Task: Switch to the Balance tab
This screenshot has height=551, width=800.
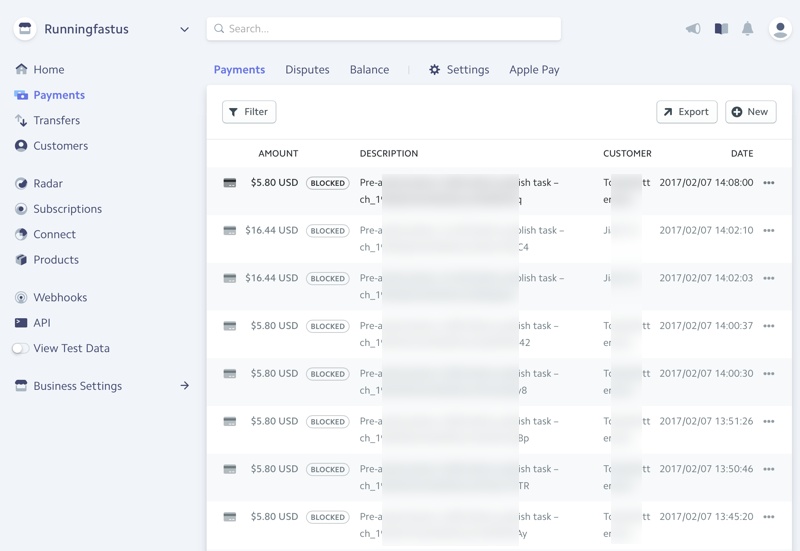Action: [x=369, y=70]
